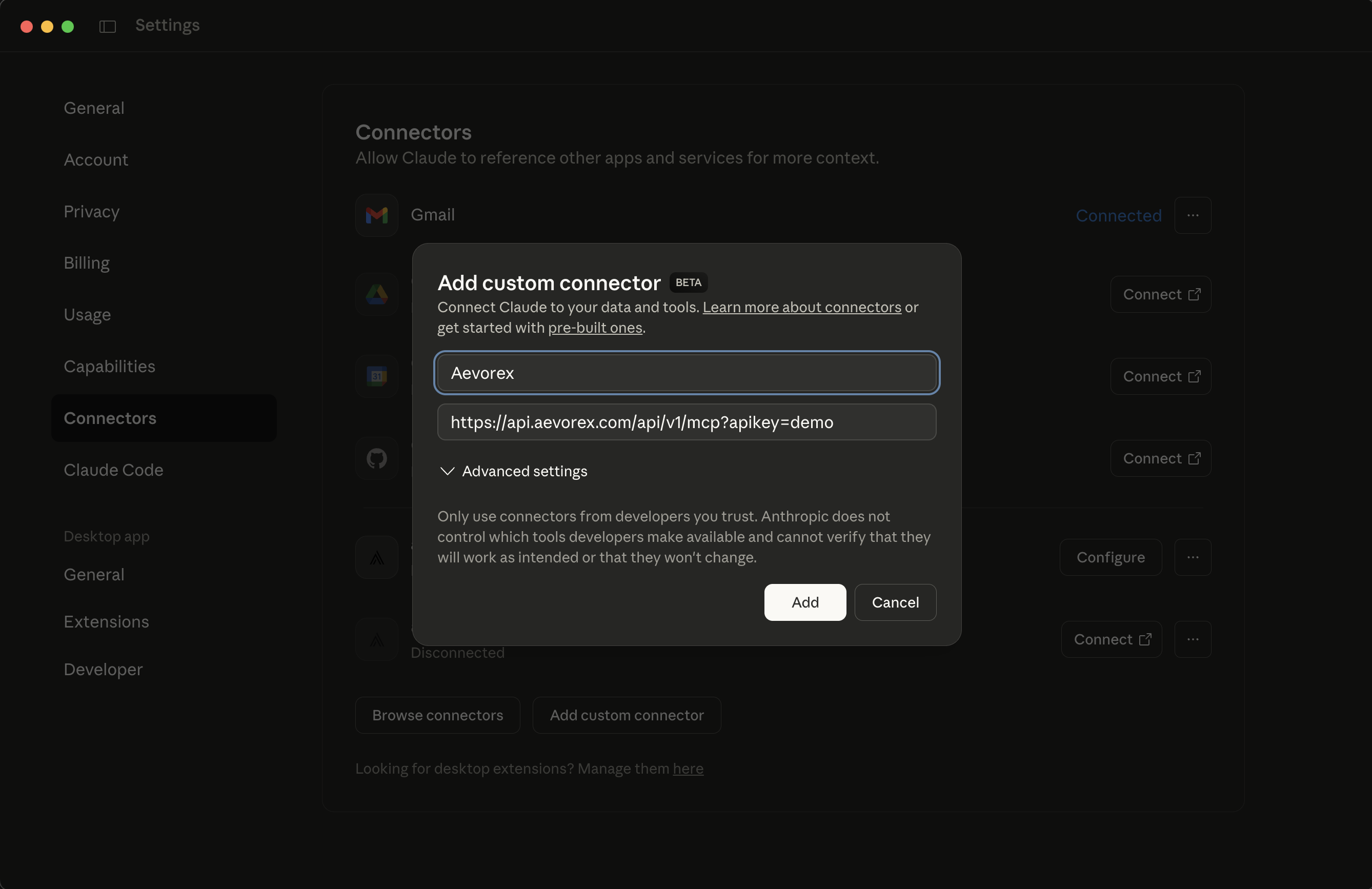This screenshot has height=889, width=1372.
Task: Click the disconnected connector's mountain icon
Action: click(x=376, y=639)
